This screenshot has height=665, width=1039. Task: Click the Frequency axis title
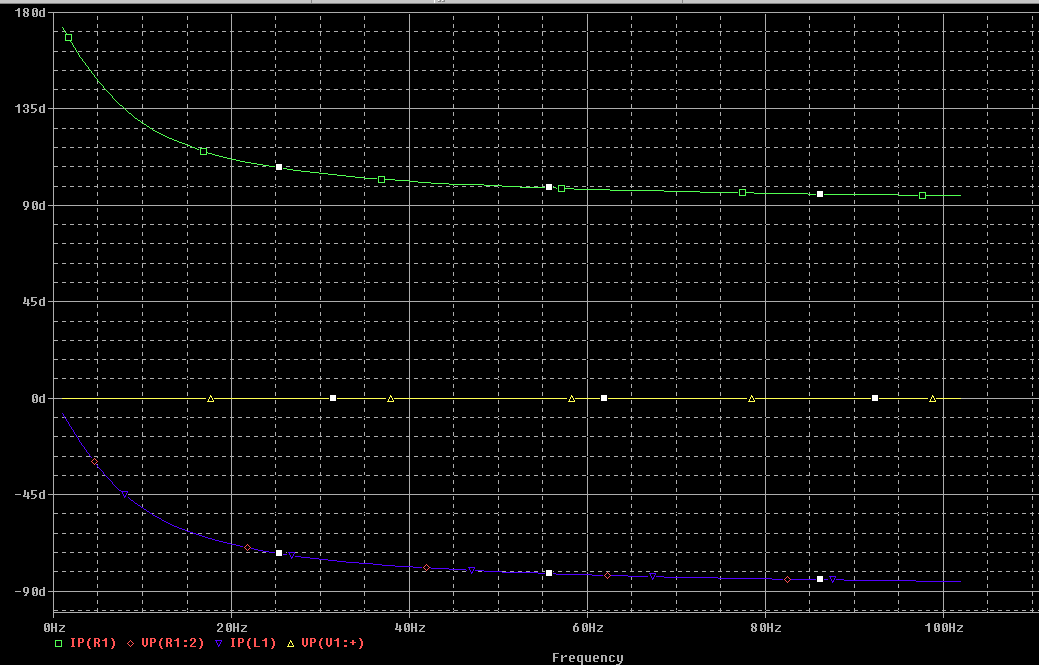590,657
